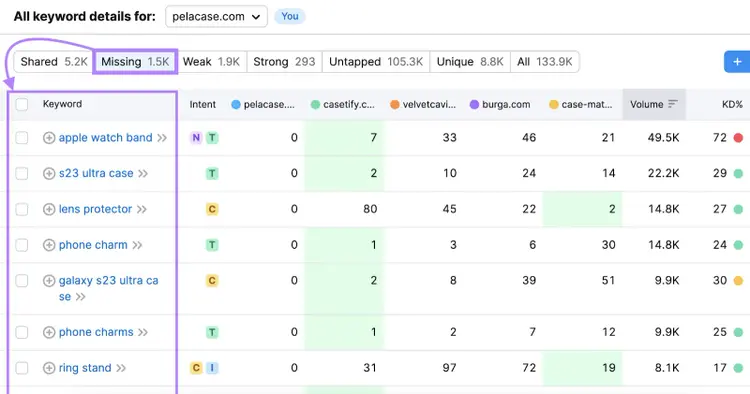Open arrows next to 'phone charms'

(143, 332)
